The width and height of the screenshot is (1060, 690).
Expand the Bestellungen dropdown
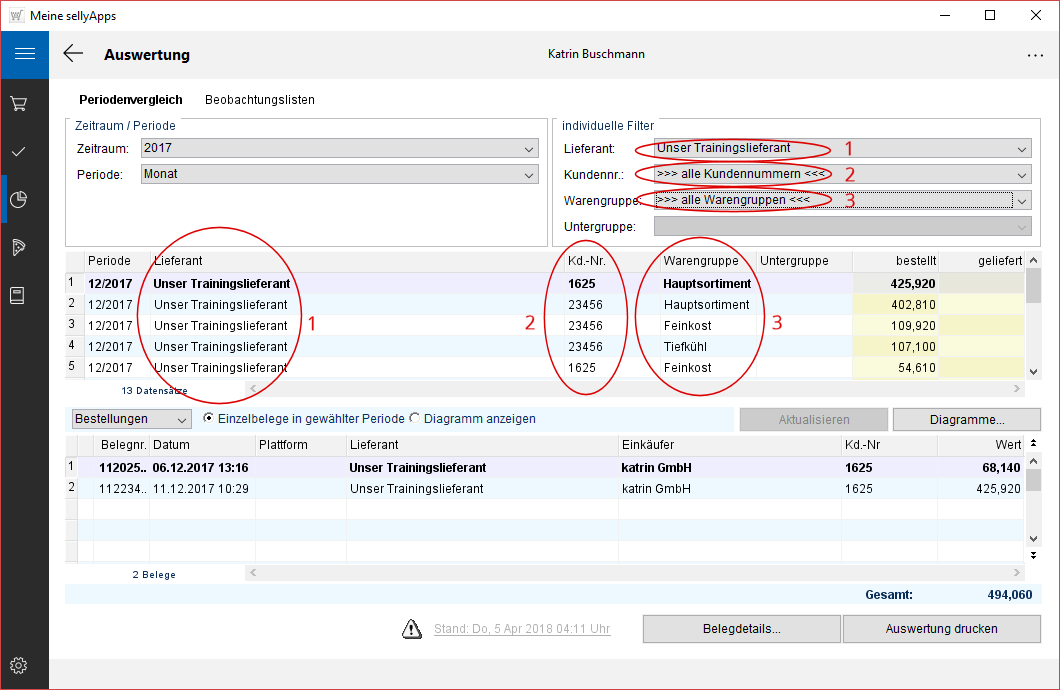pos(131,419)
